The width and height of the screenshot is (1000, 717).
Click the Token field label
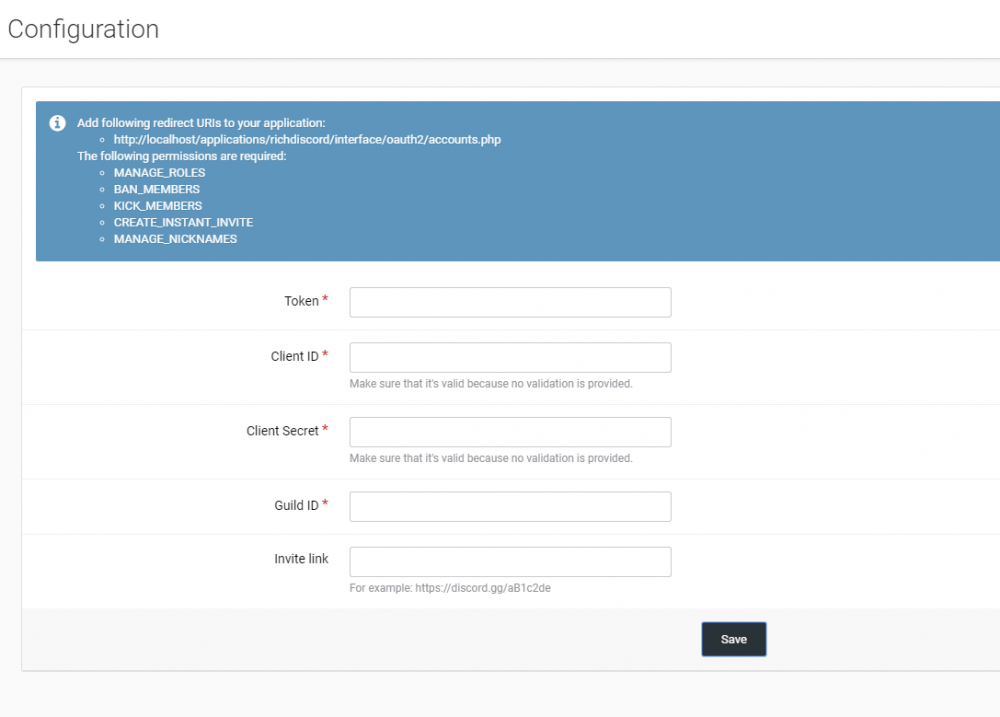click(x=301, y=301)
